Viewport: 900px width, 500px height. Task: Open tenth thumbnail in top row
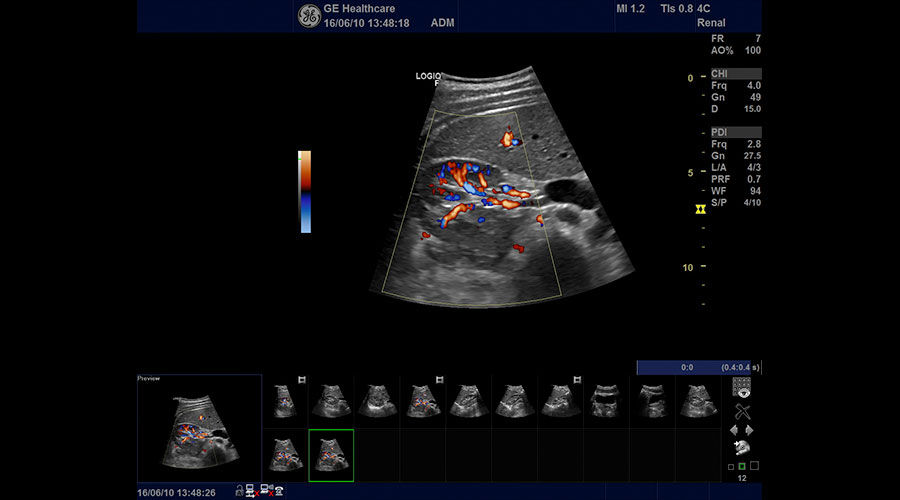(x=699, y=401)
